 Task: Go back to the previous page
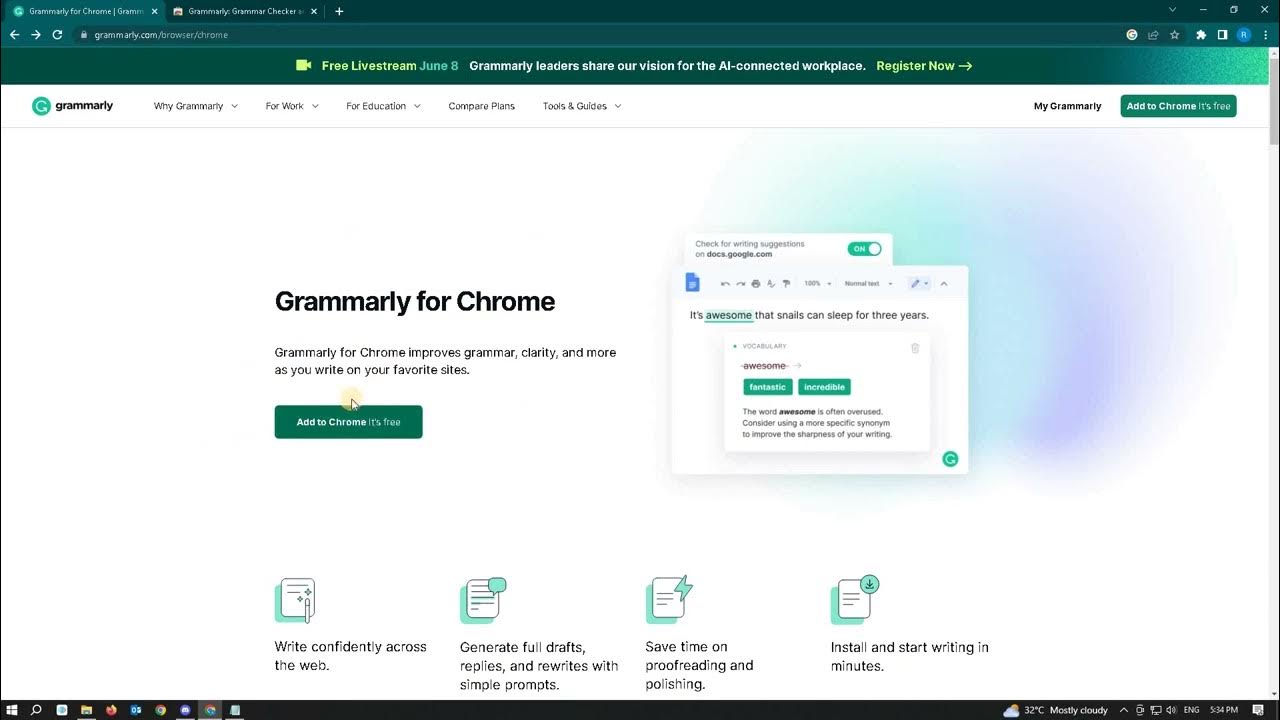pyautogui.click(x=14, y=34)
